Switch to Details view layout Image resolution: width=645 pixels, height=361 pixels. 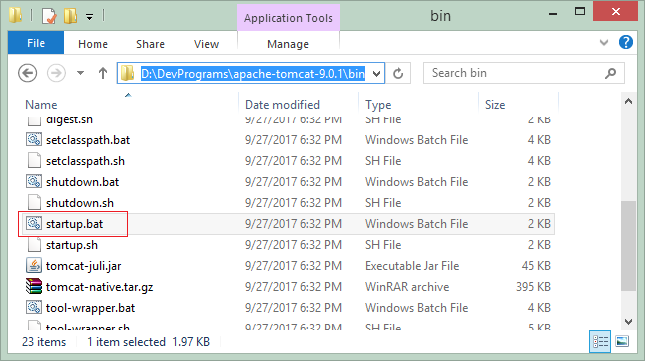click(600, 341)
